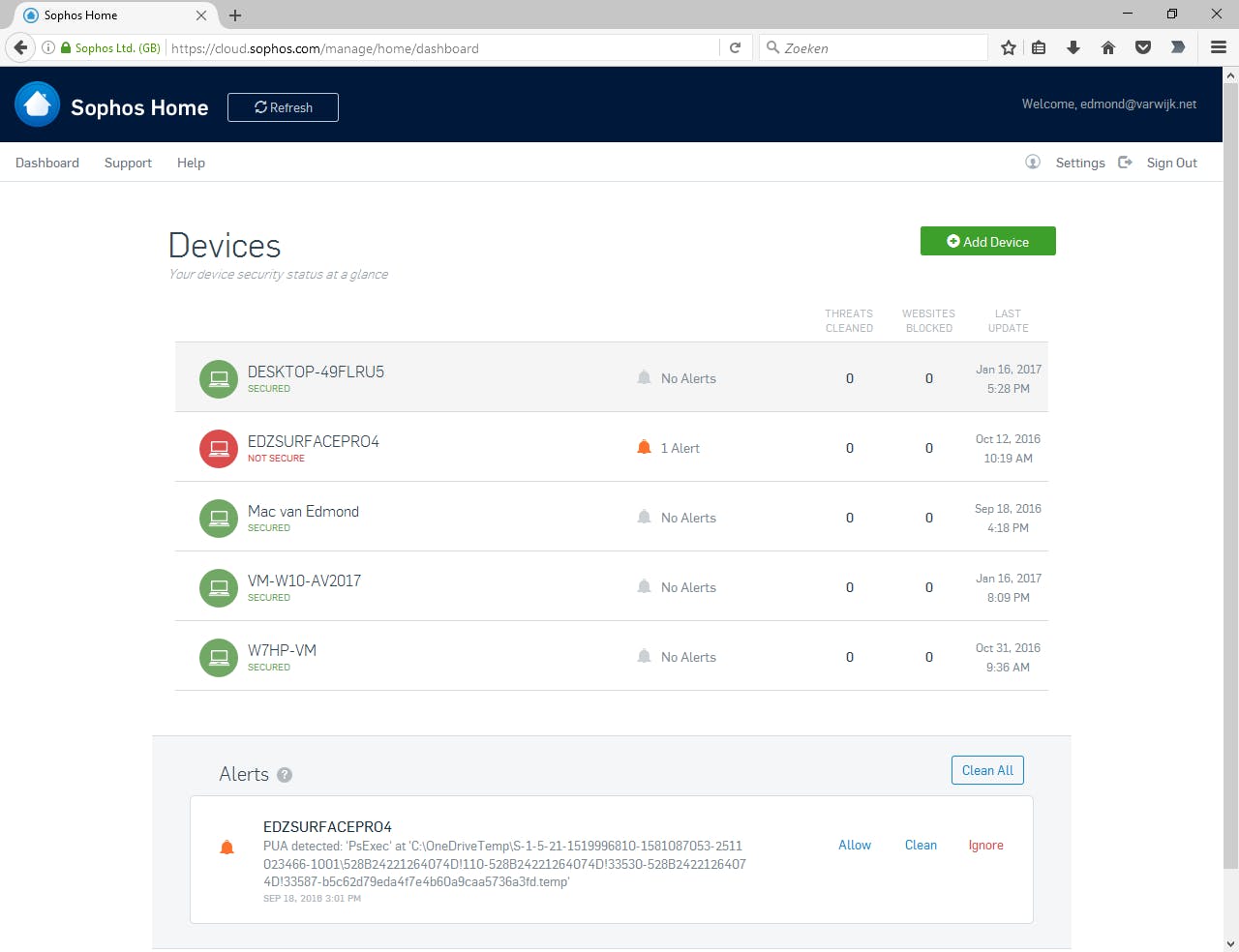This screenshot has width=1239, height=952.
Task: Click the Clean All button
Action: [987, 770]
